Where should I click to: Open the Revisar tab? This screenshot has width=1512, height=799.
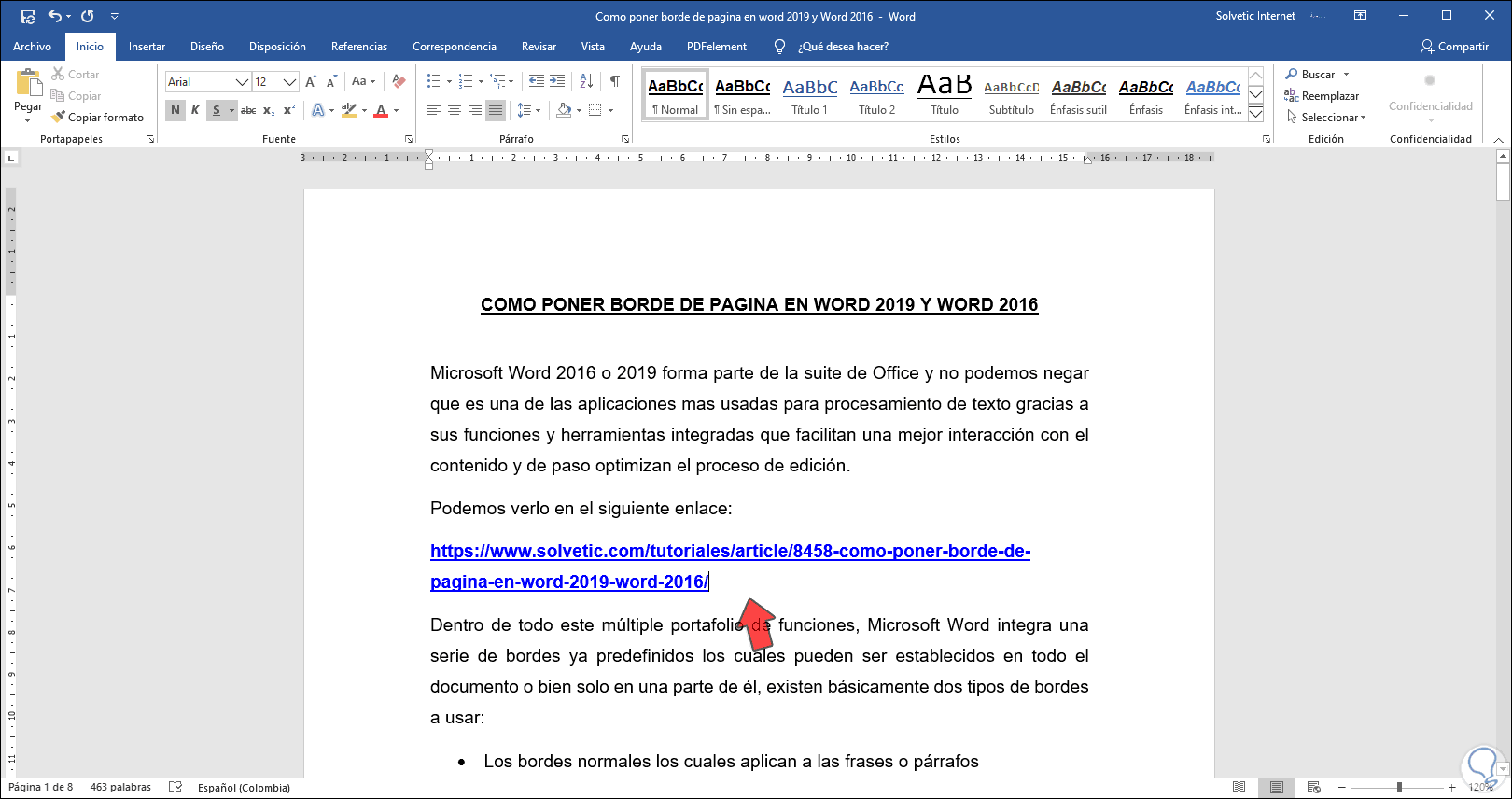[539, 47]
